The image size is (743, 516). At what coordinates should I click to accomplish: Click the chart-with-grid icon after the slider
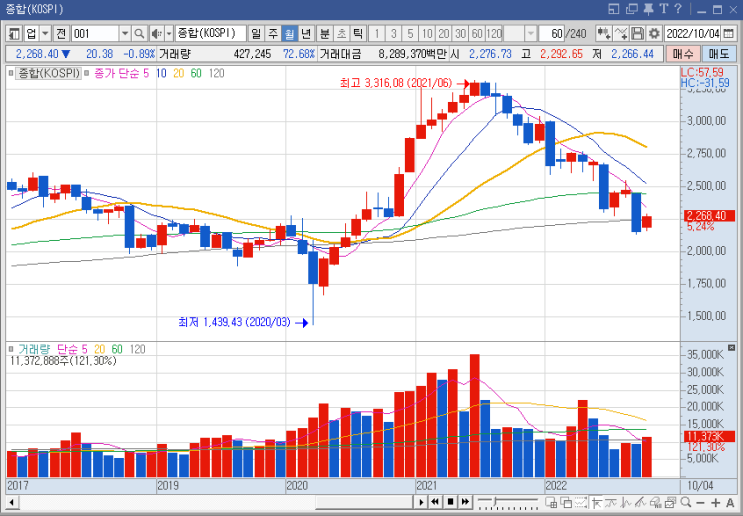pos(551,502)
